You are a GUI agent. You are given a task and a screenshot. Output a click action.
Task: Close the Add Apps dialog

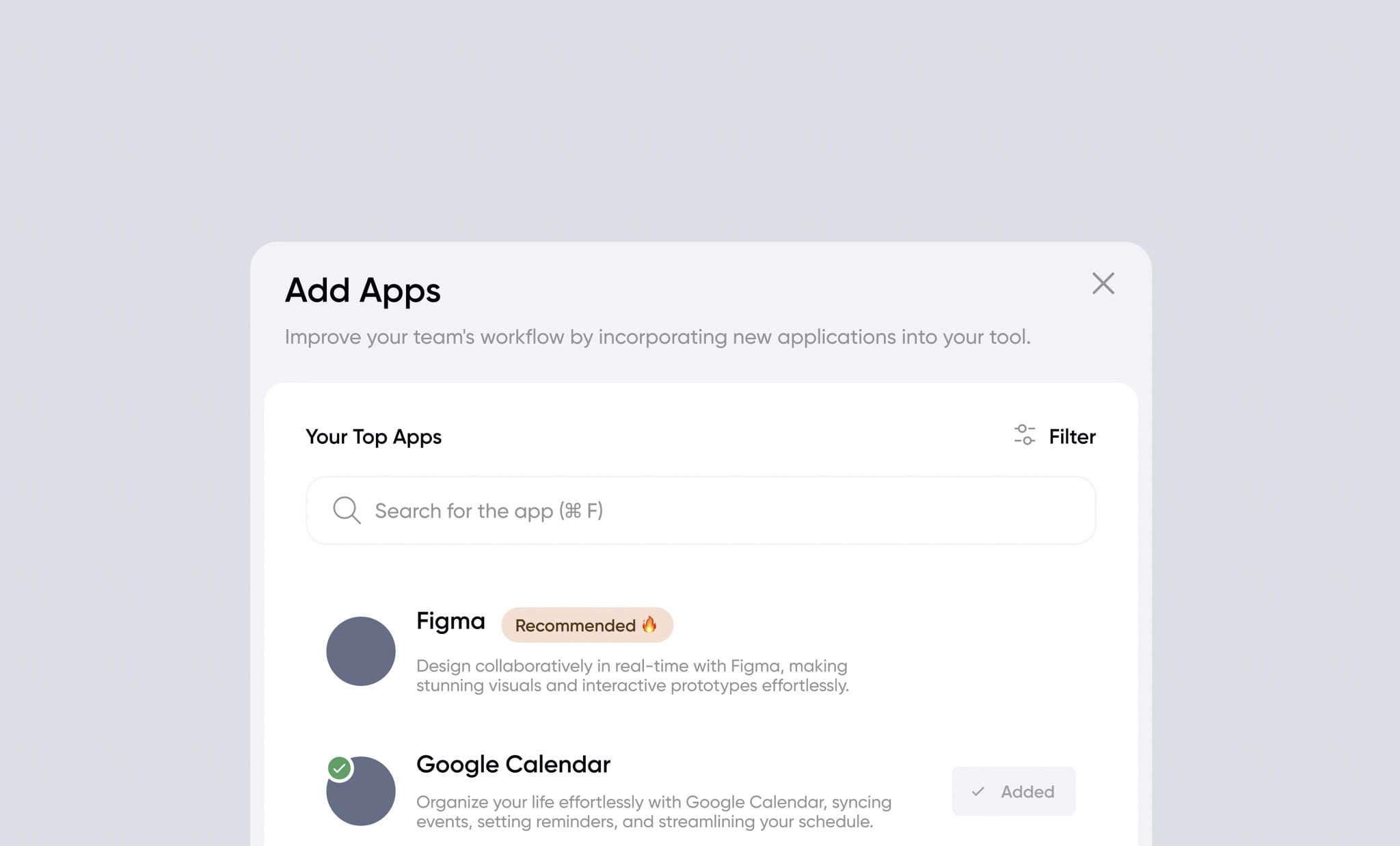tap(1103, 283)
